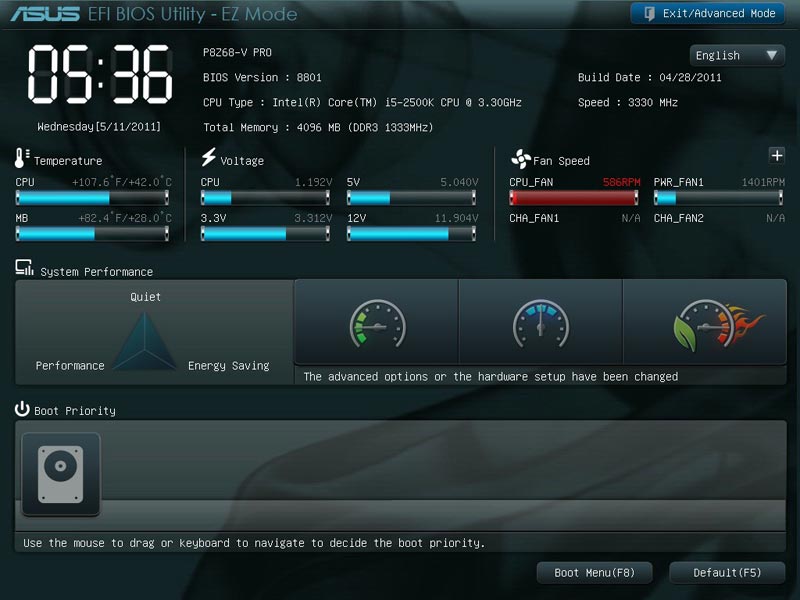Image resolution: width=800 pixels, height=600 pixels.
Task: Expand fan speed panel with plus icon
Action: [777, 155]
